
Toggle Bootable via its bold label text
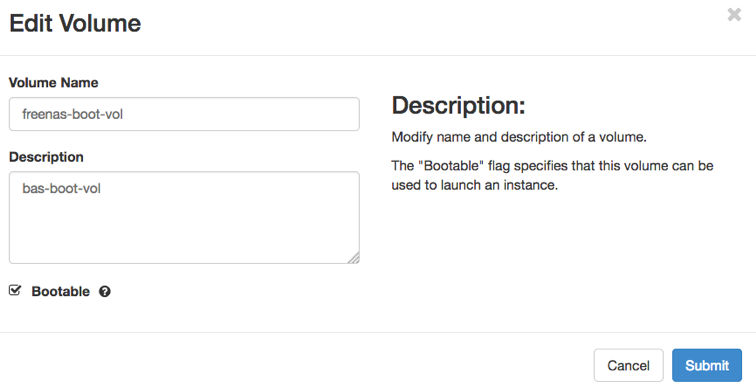pyautogui.click(x=60, y=292)
